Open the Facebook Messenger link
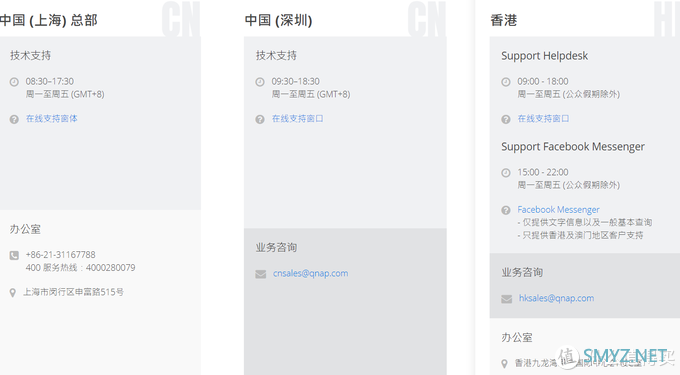 tap(559, 210)
